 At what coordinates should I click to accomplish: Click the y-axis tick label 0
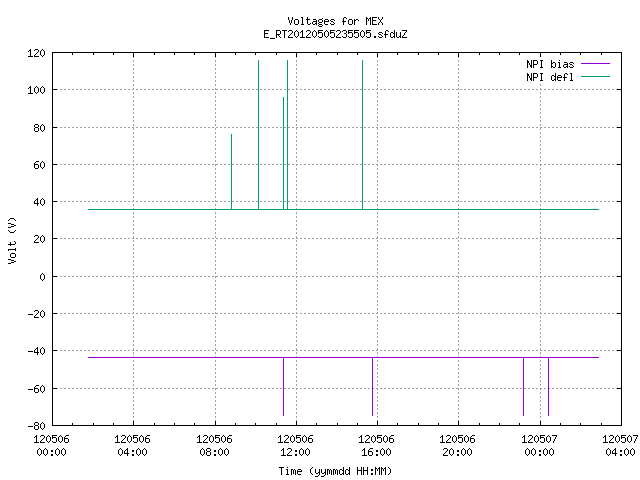(x=42, y=277)
